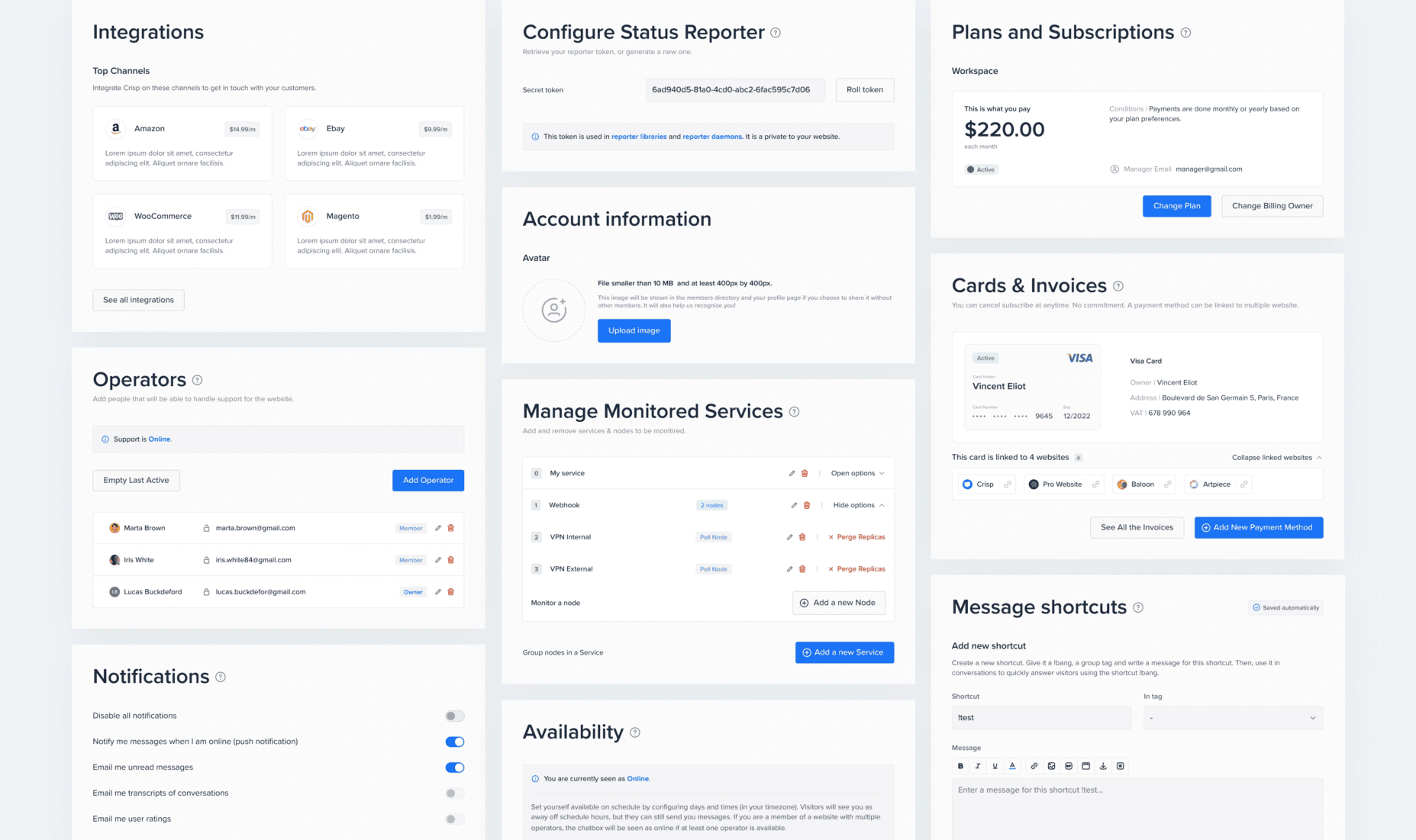Image resolution: width=1416 pixels, height=840 pixels.
Task: Click help icon beside Cards & Invoices heading
Action: [1118, 286]
